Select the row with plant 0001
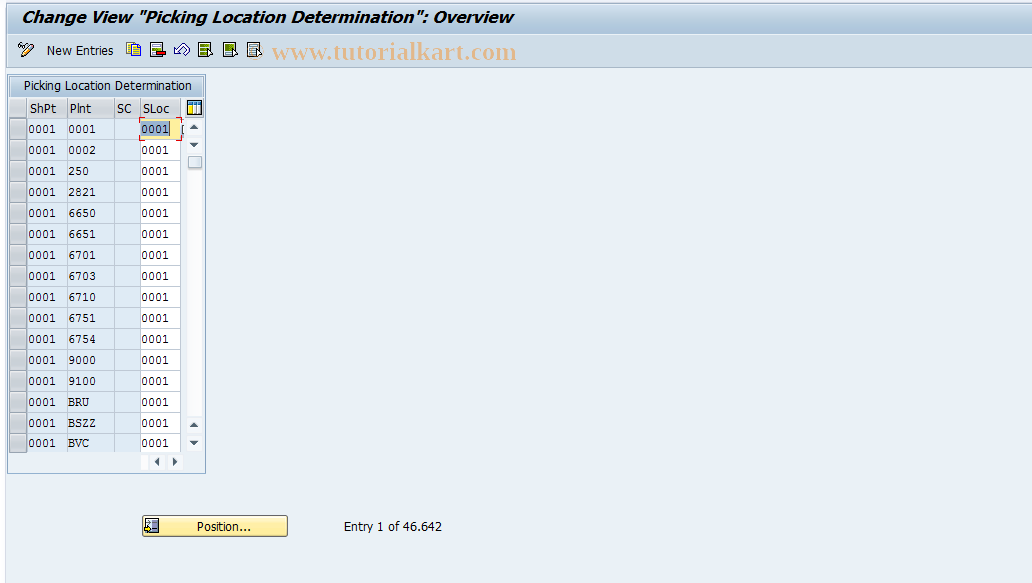 [18, 129]
